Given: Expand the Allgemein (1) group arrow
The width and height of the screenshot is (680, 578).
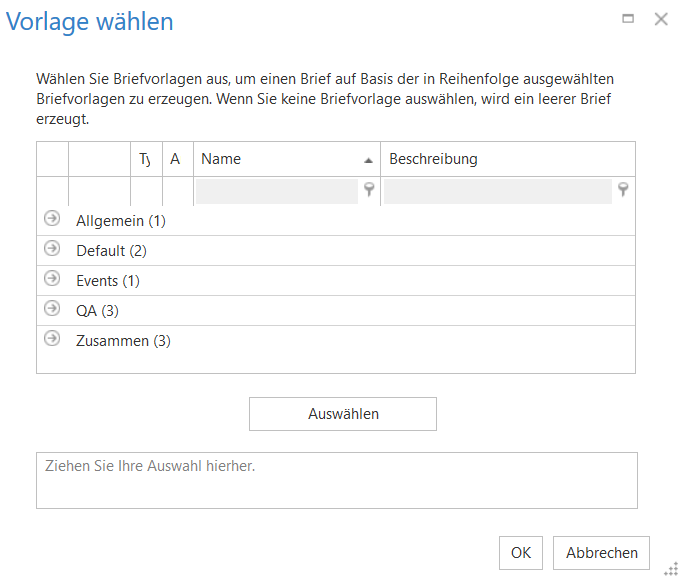Looking at the screenshot, I should coord(52,219).
